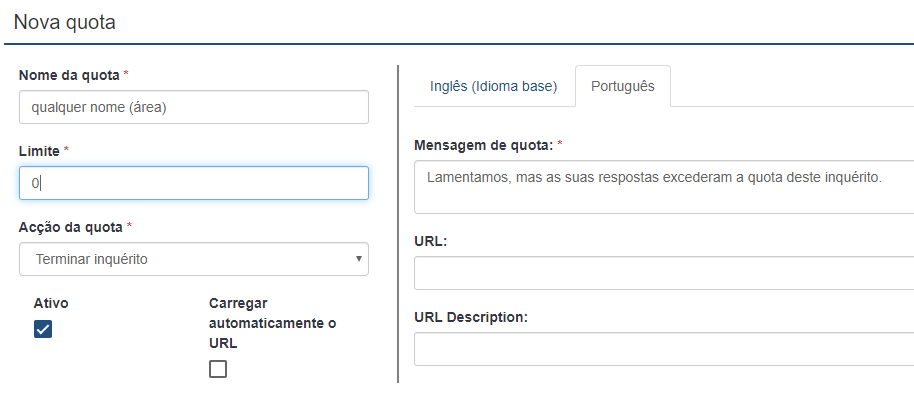Image resolution: width=914 pixels, height=398 pixels.
Task: Uncheck the Ativo checkbox
Action: pos(43,329)
